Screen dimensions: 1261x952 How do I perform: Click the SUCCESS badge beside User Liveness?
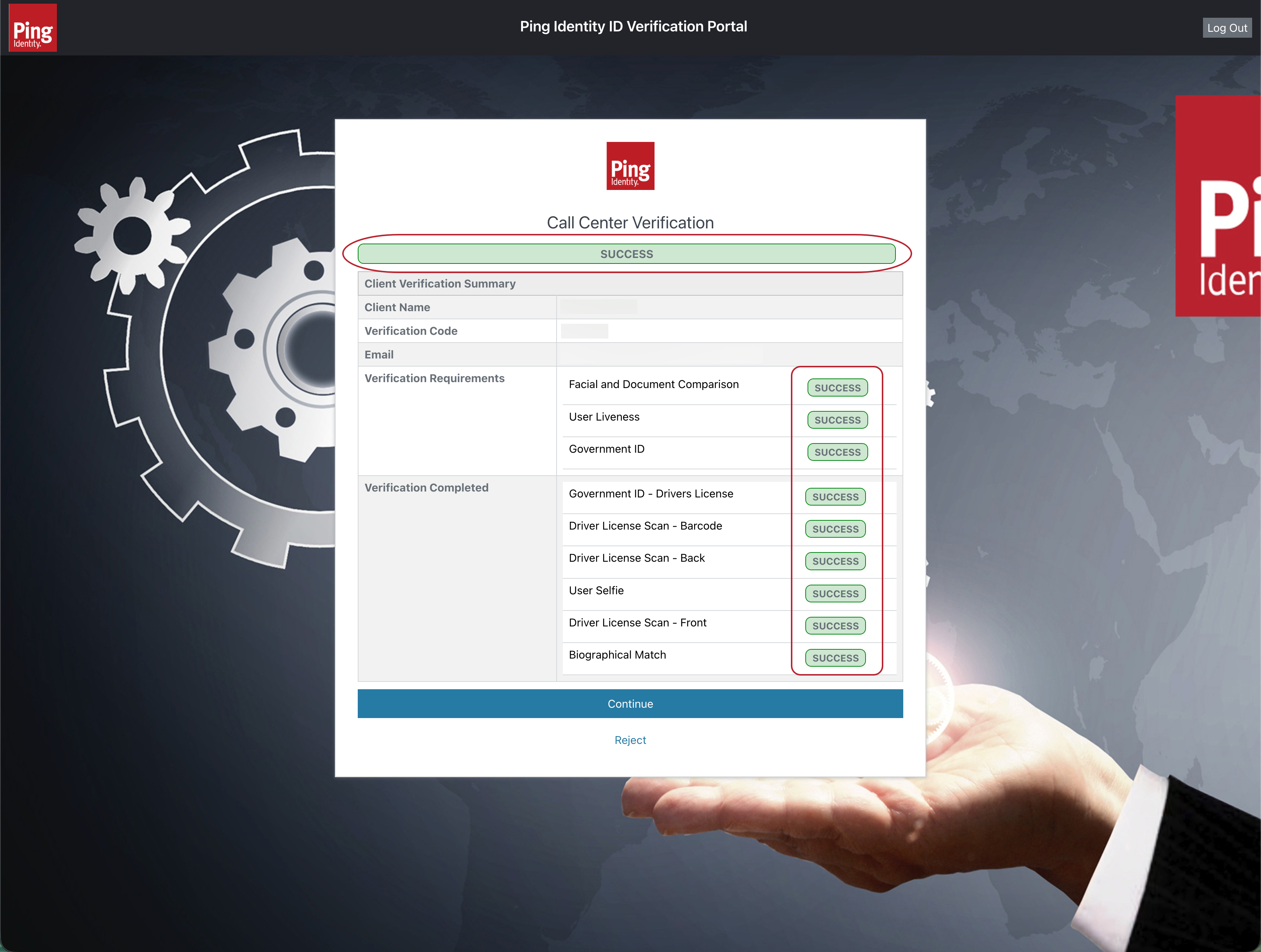(837, 420)
